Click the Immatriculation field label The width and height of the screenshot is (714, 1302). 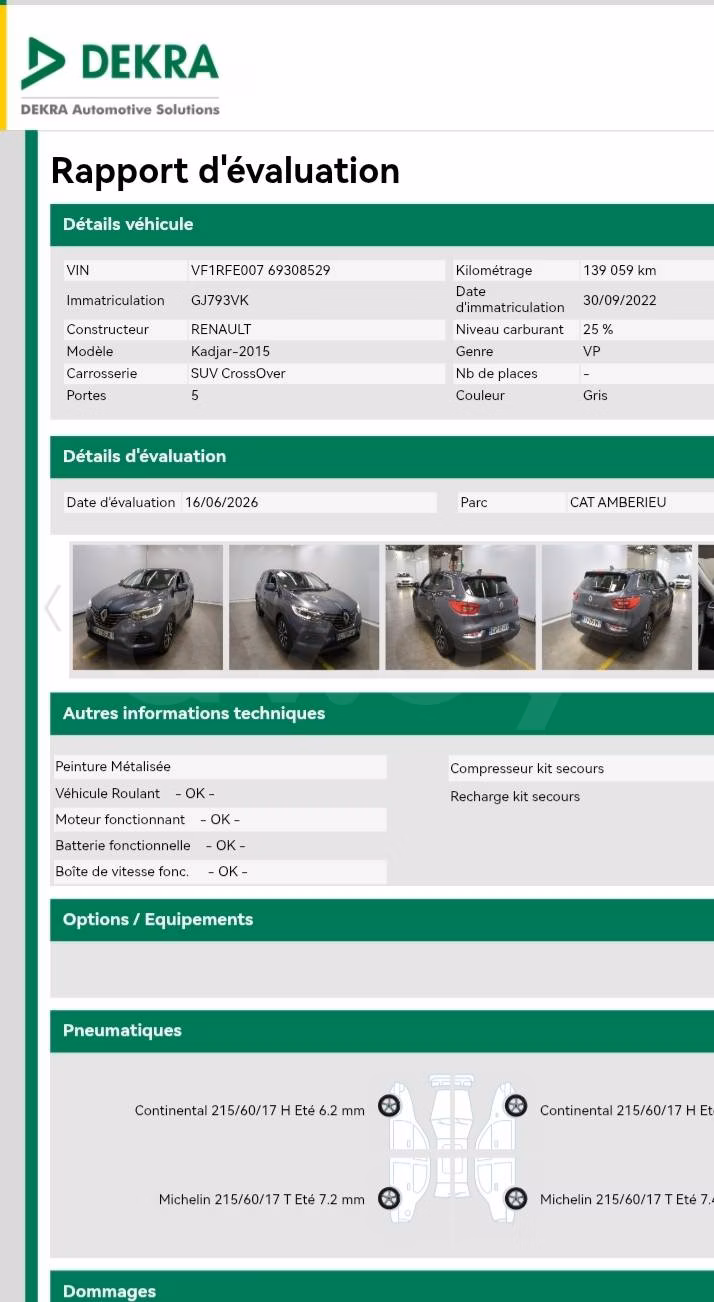pyautogui.click(x=115, y=300)
